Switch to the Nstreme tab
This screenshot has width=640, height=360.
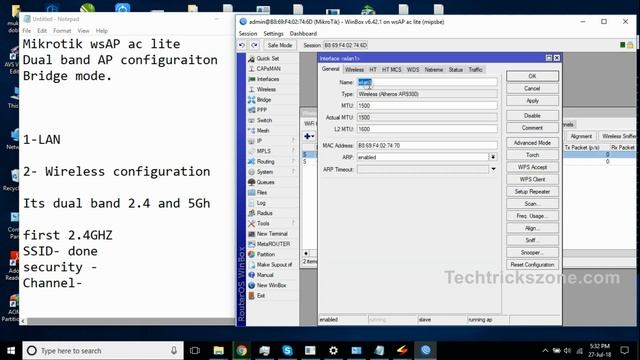(433, 70)
